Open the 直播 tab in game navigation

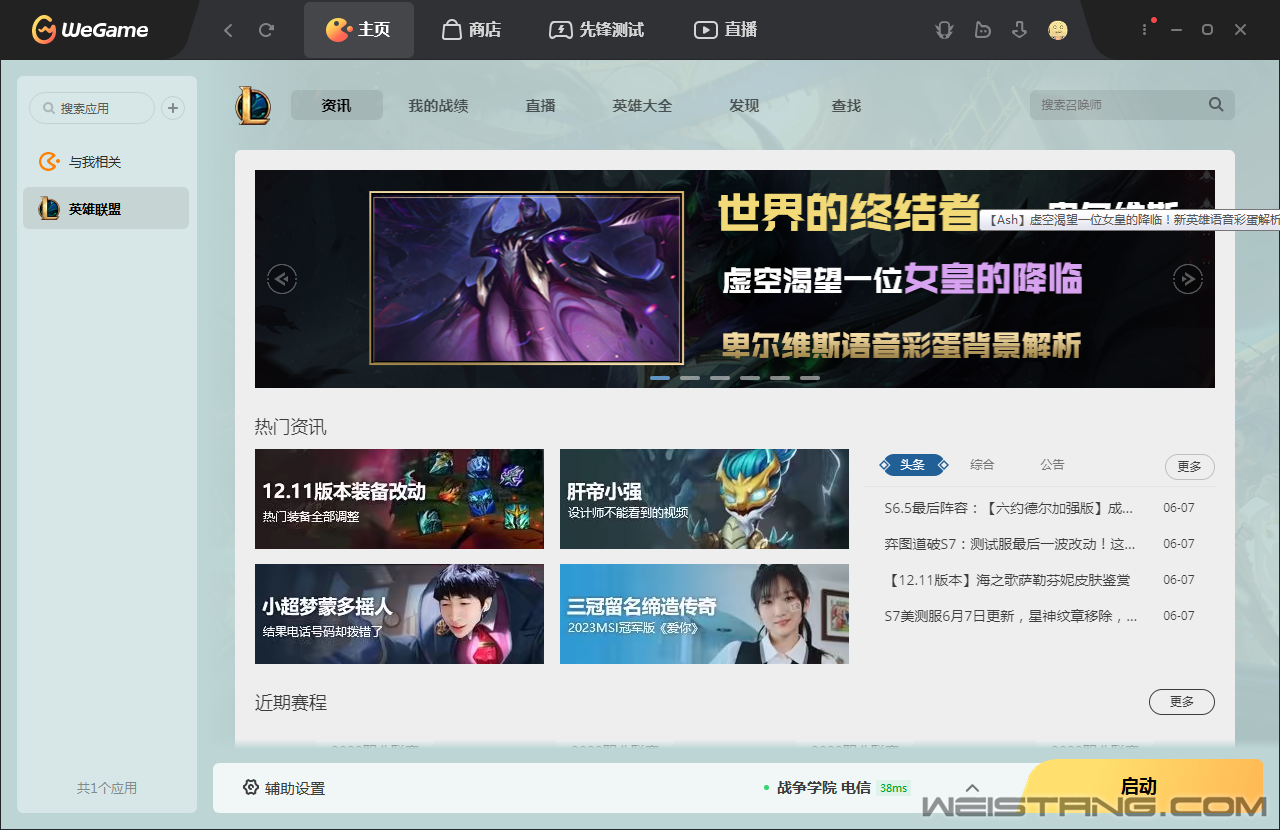pyautogui.click(x=541, y=105)
